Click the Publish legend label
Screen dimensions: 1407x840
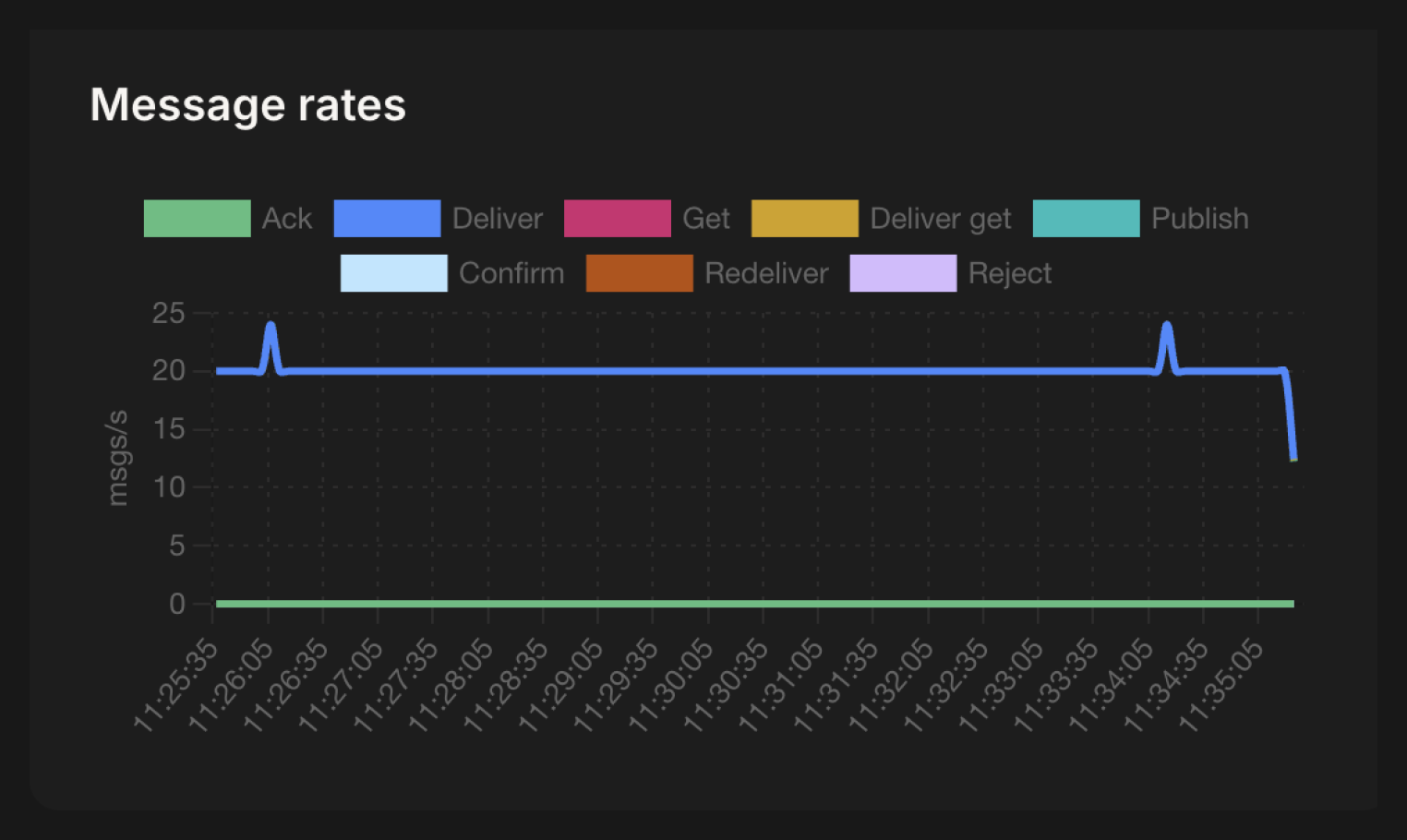click(1200, 219)
